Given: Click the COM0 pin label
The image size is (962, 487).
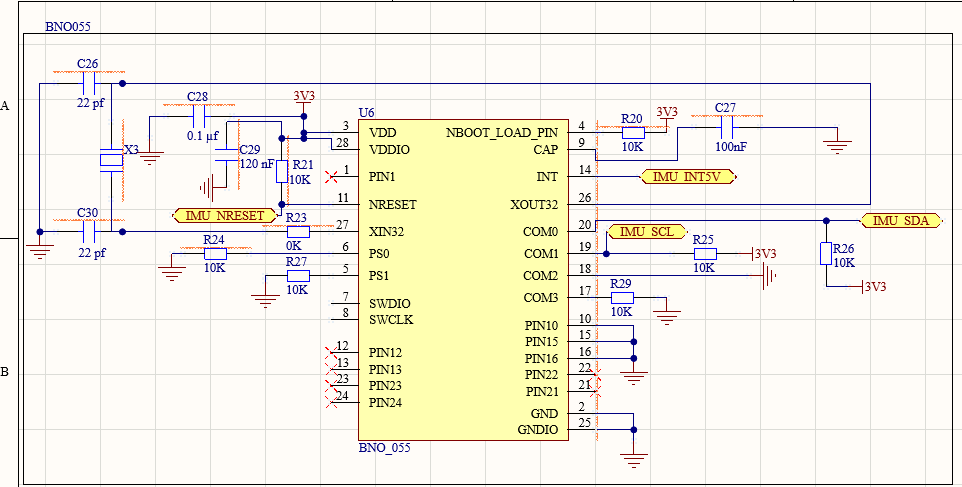Looking at the screenshot, I should [x=541, y=232].
